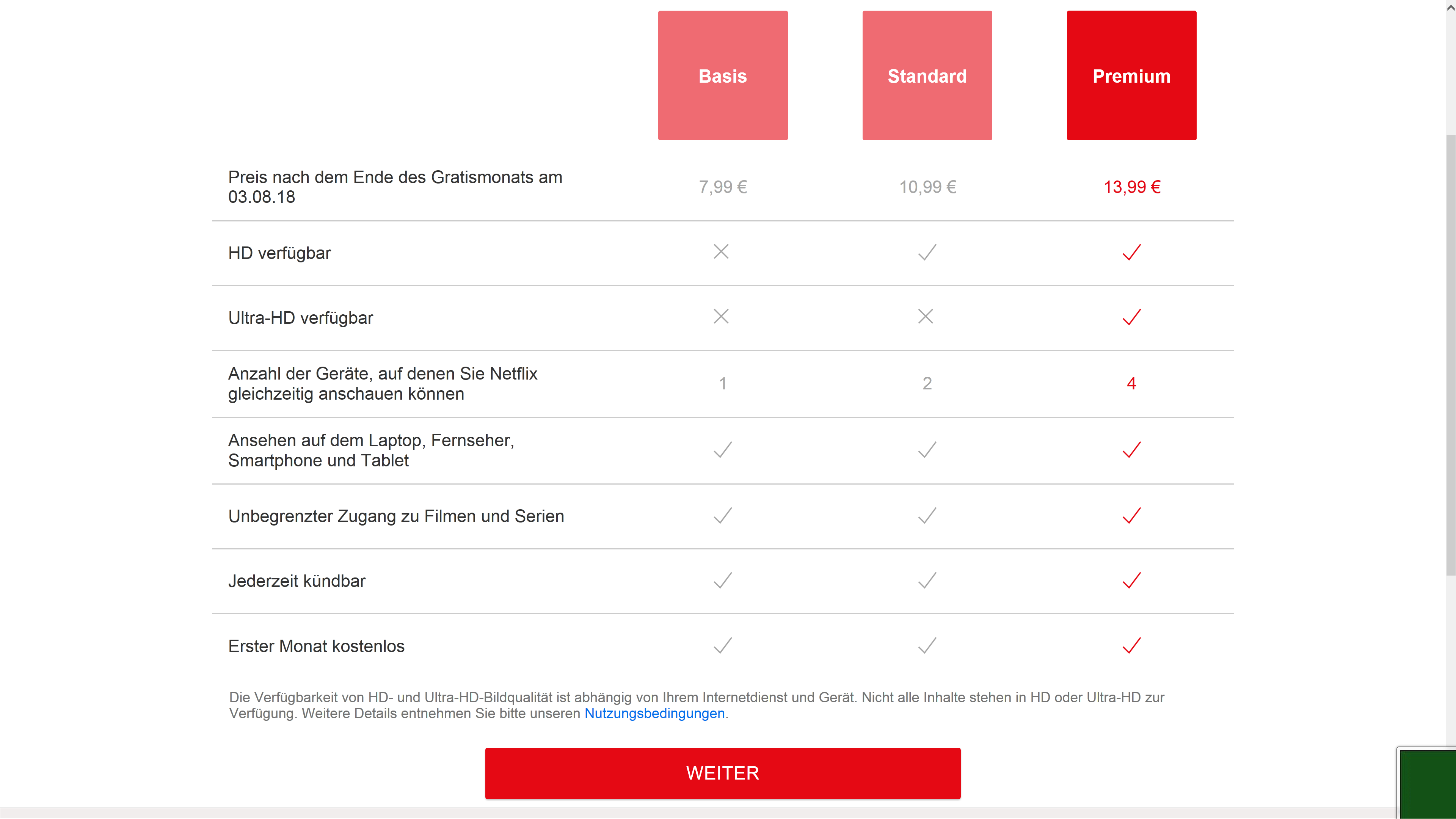Click the Ultra-HD cross icon under Basis
The width and height of the screenshot is (1456, 819).
tap(721, 316)
